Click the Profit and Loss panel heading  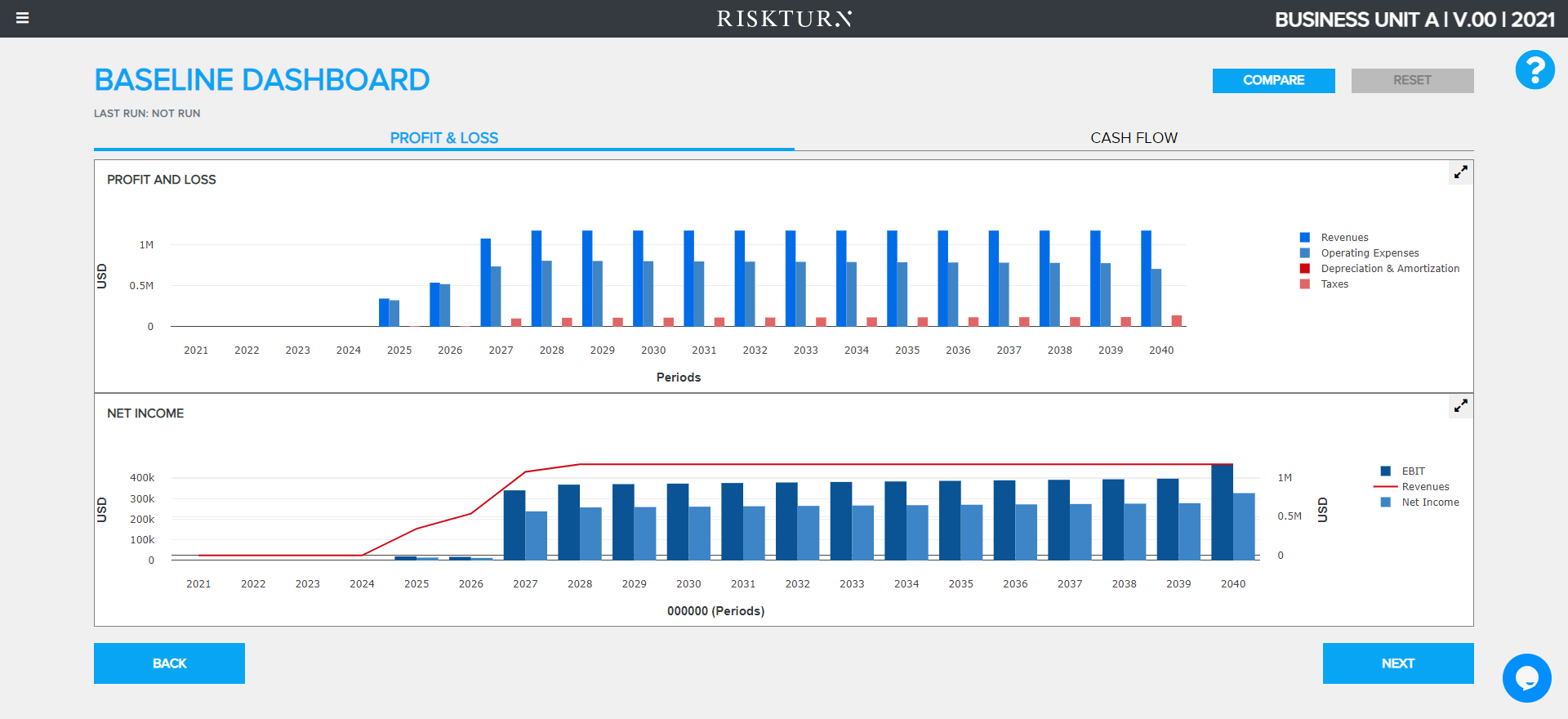click(162, 180)
